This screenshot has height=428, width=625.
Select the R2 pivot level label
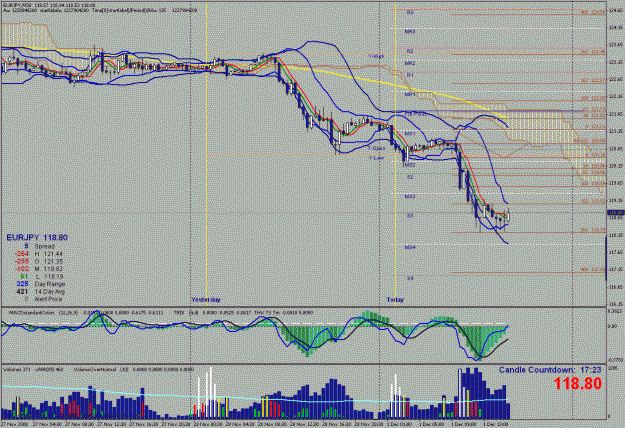(410, 51)
